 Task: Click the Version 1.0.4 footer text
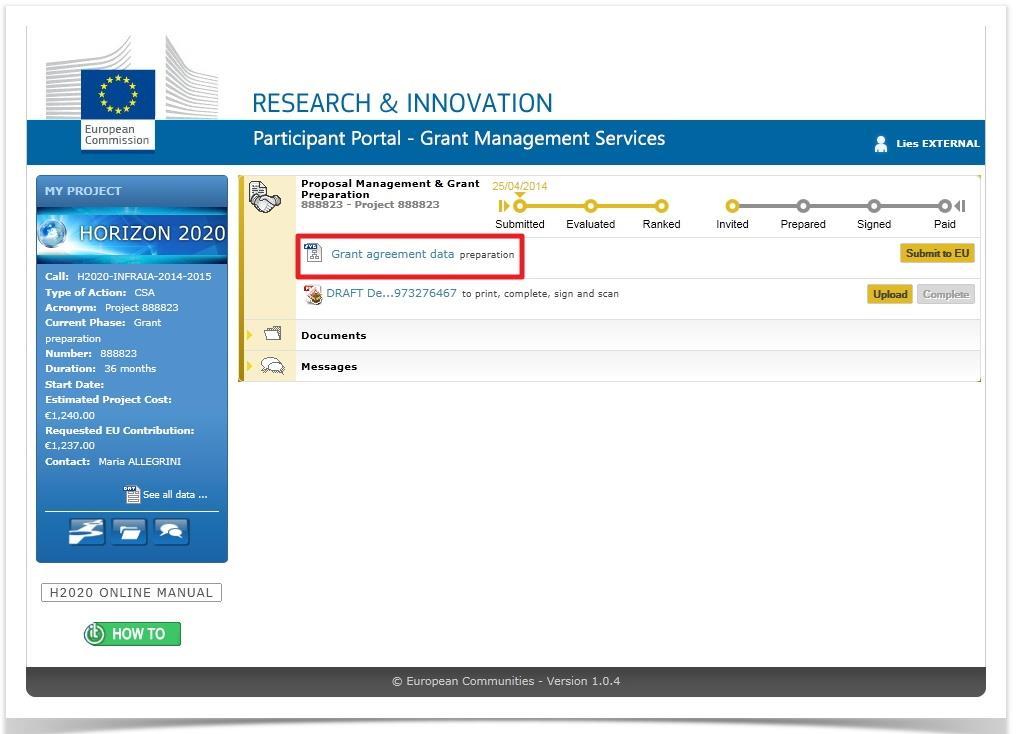pyautogui.click(x=583, y=681)
